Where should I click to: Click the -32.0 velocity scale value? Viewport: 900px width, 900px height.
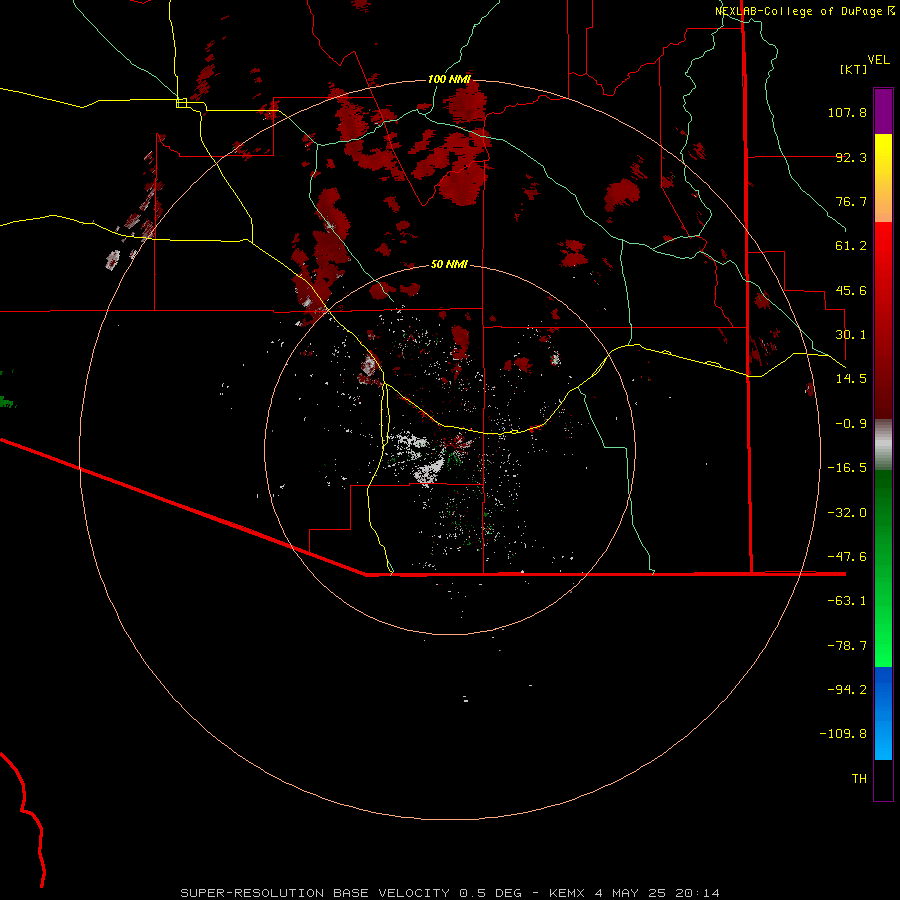pos(847,513)
